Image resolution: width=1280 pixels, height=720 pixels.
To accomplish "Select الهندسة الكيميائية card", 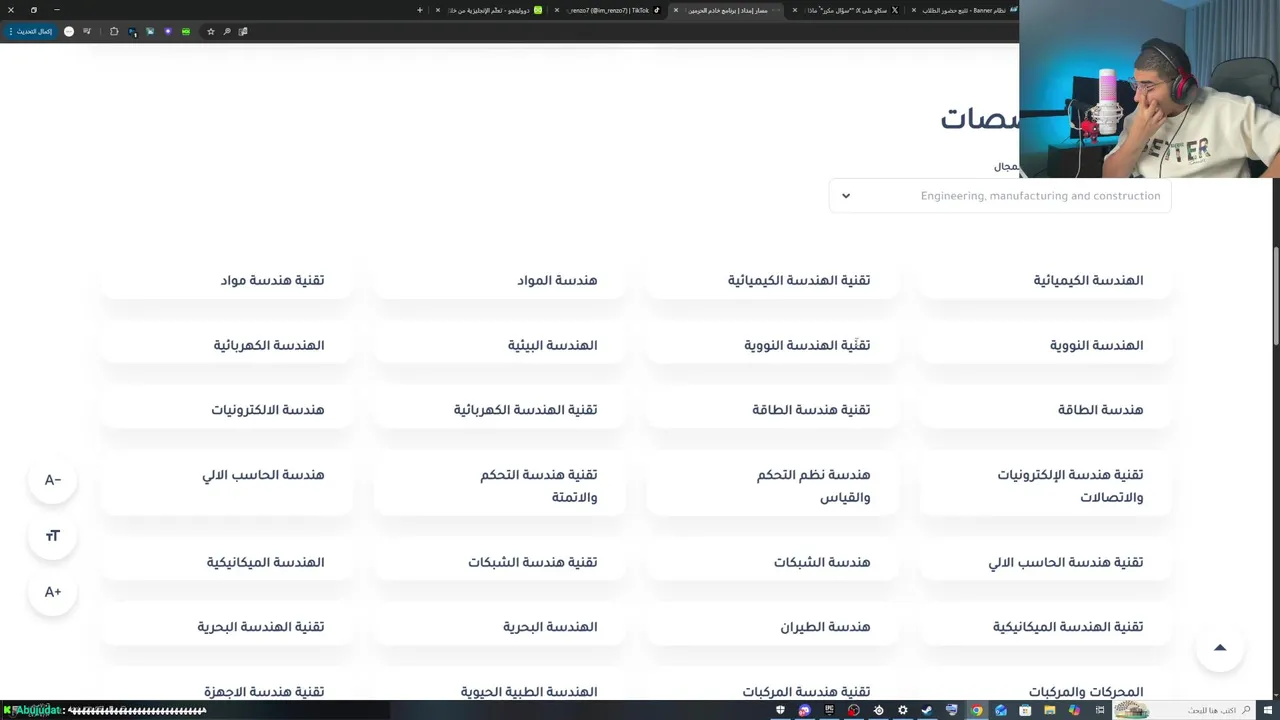I will tap(1045, 280).
